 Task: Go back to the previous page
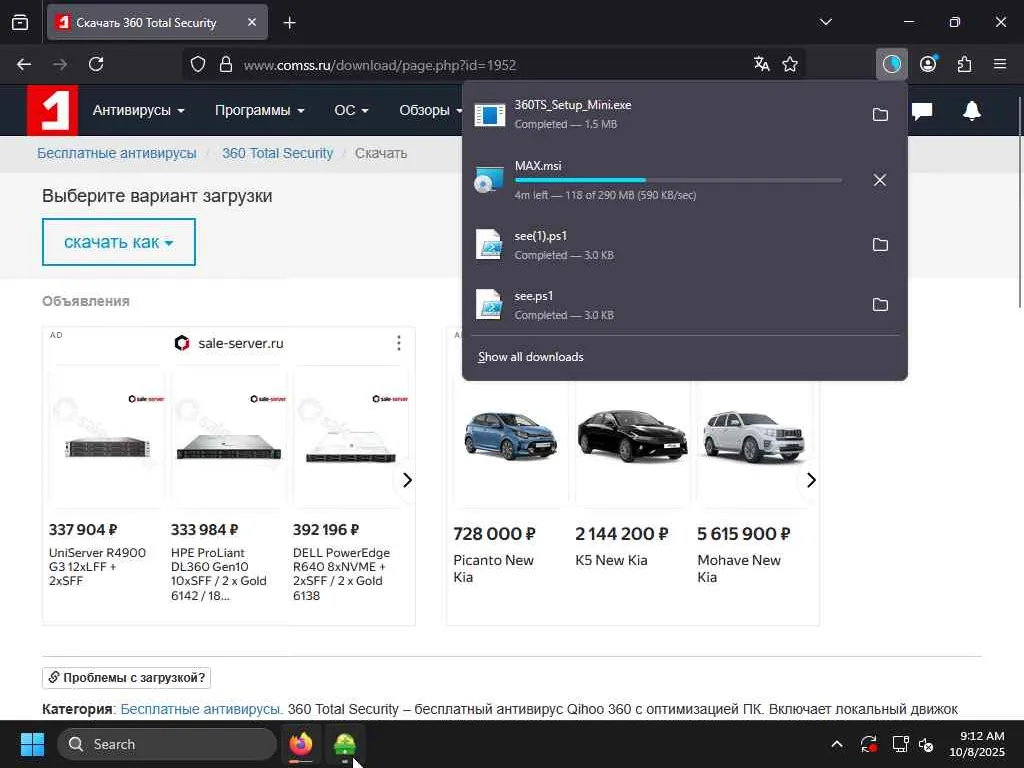coord(24,64)
